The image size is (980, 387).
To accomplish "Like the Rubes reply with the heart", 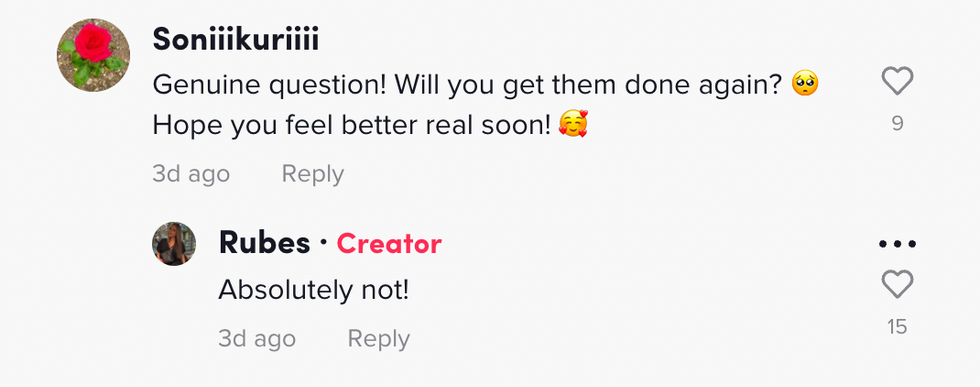I will pyautogui.click(x=897, y=284).
